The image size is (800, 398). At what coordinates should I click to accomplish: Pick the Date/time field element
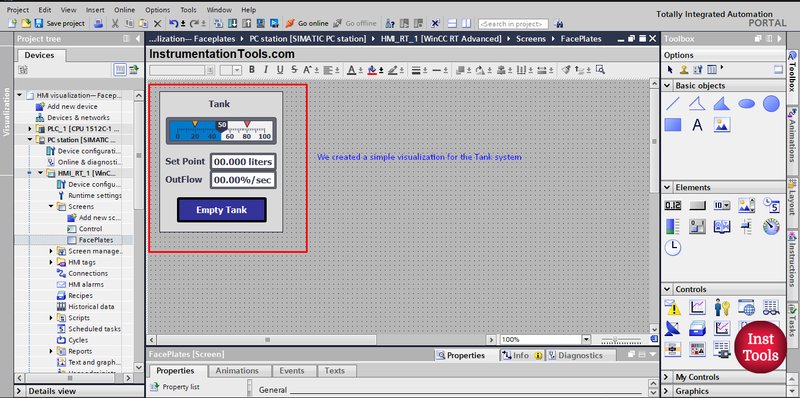[771, 206]
